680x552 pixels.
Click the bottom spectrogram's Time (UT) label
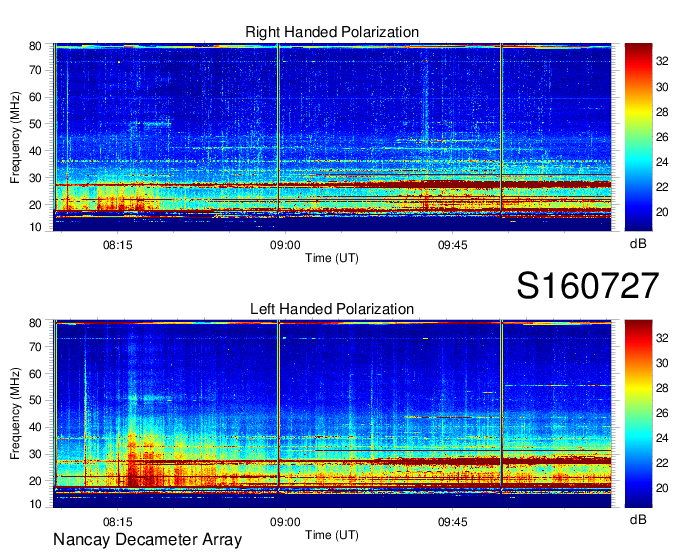[x=332, y=535]
